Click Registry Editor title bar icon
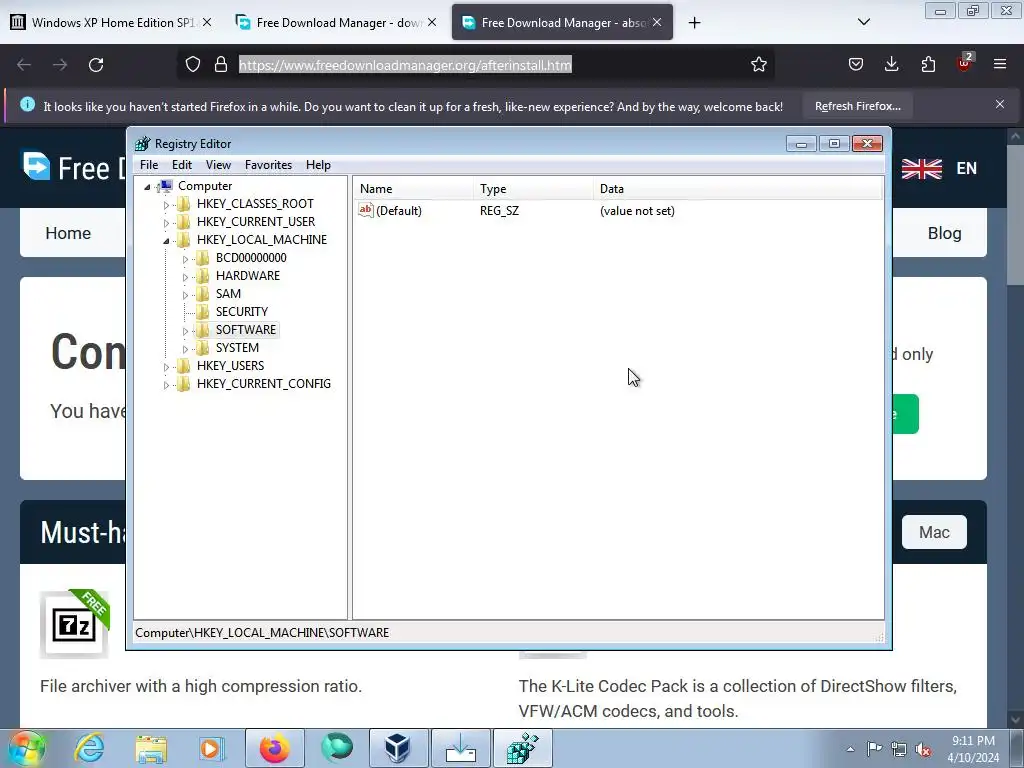This screenshot has height=768, width=1024. click(x=142, y=144)
